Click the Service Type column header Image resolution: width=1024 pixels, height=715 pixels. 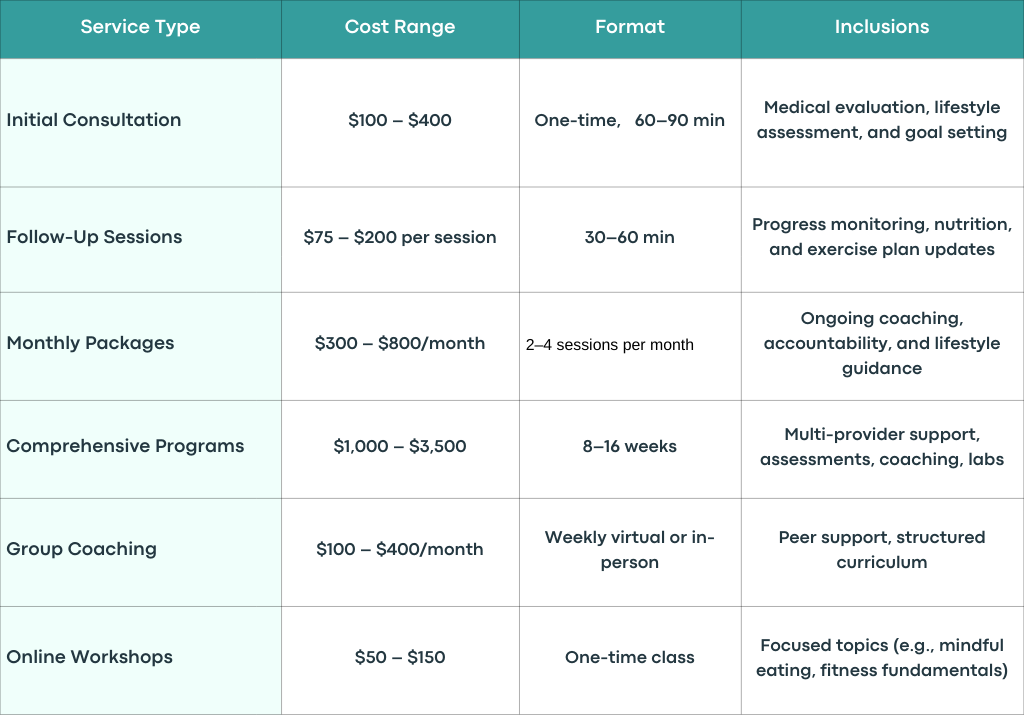click(x=140, y=29)
